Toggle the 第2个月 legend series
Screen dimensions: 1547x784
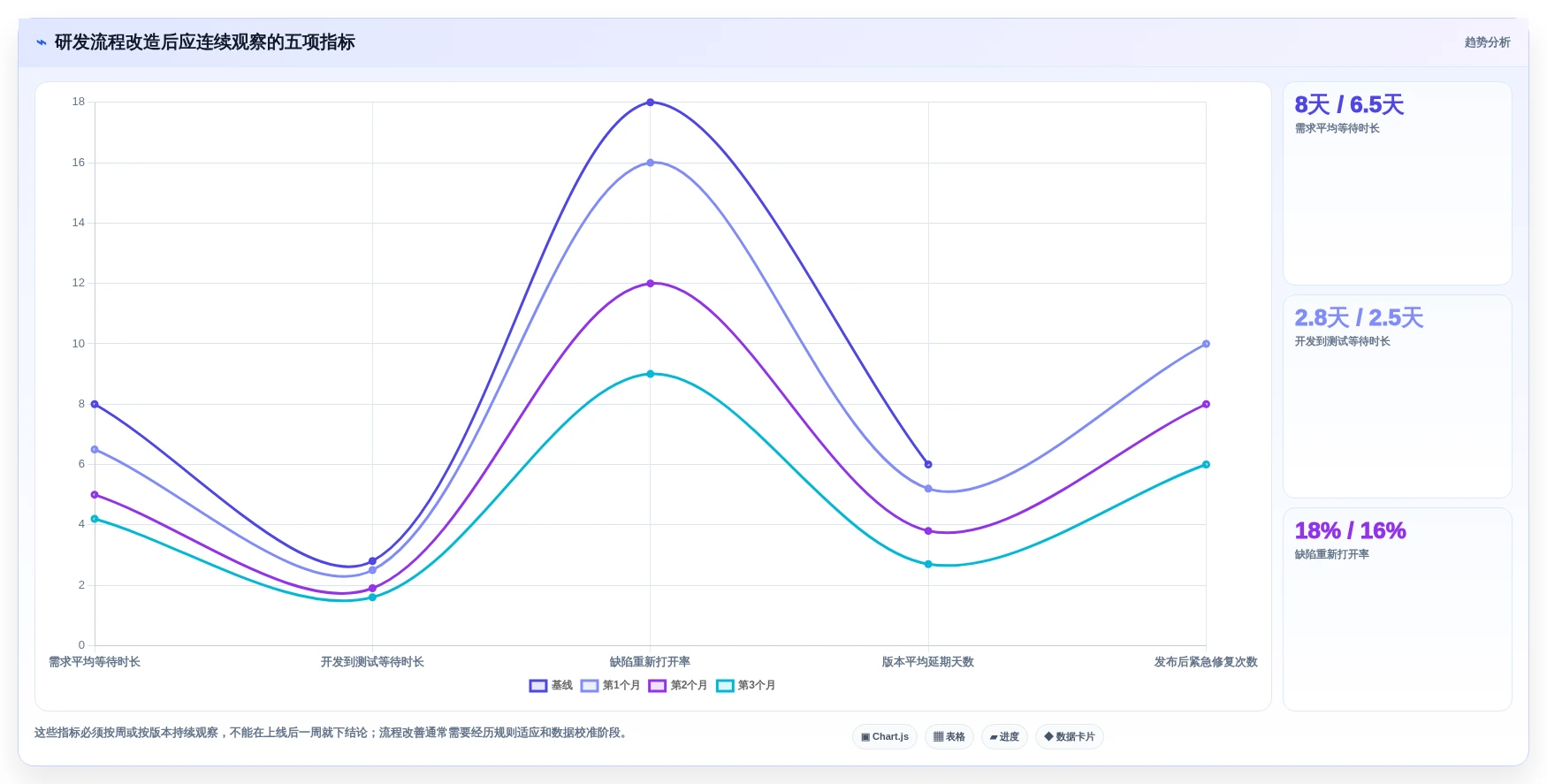(x=678, y=686)
